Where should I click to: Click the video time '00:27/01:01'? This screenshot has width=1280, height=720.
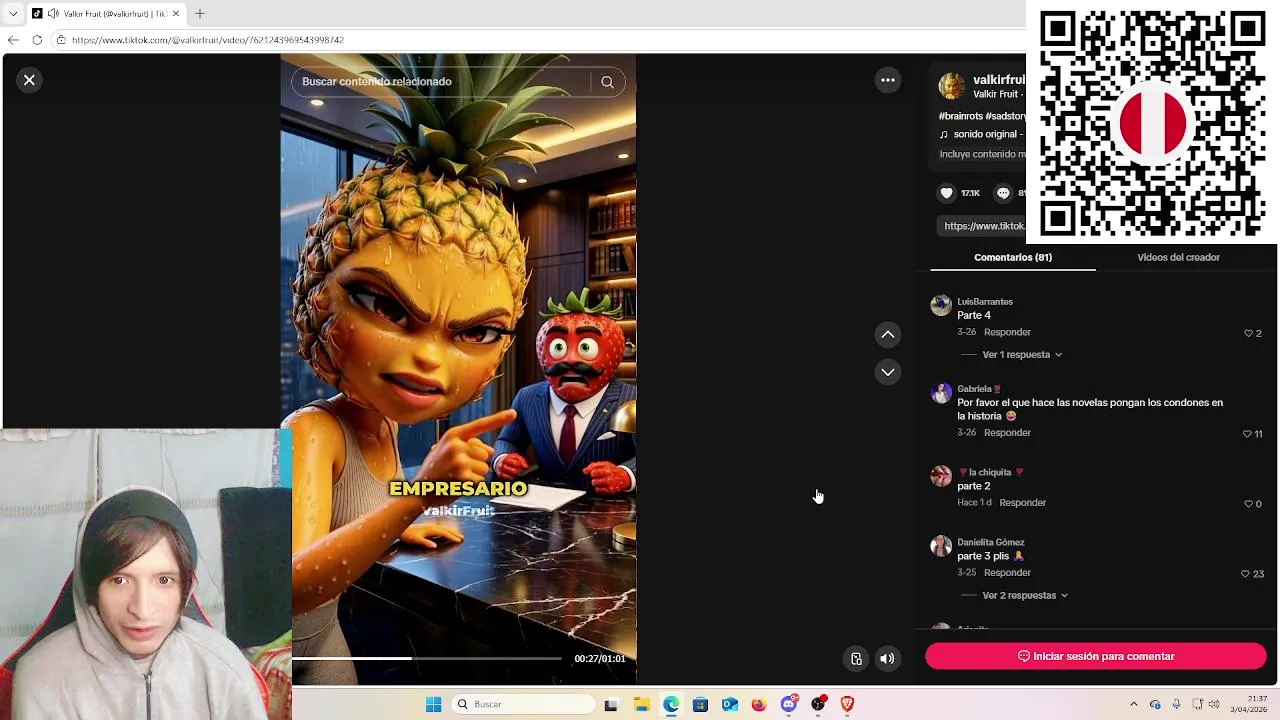[x=599, y=658]
